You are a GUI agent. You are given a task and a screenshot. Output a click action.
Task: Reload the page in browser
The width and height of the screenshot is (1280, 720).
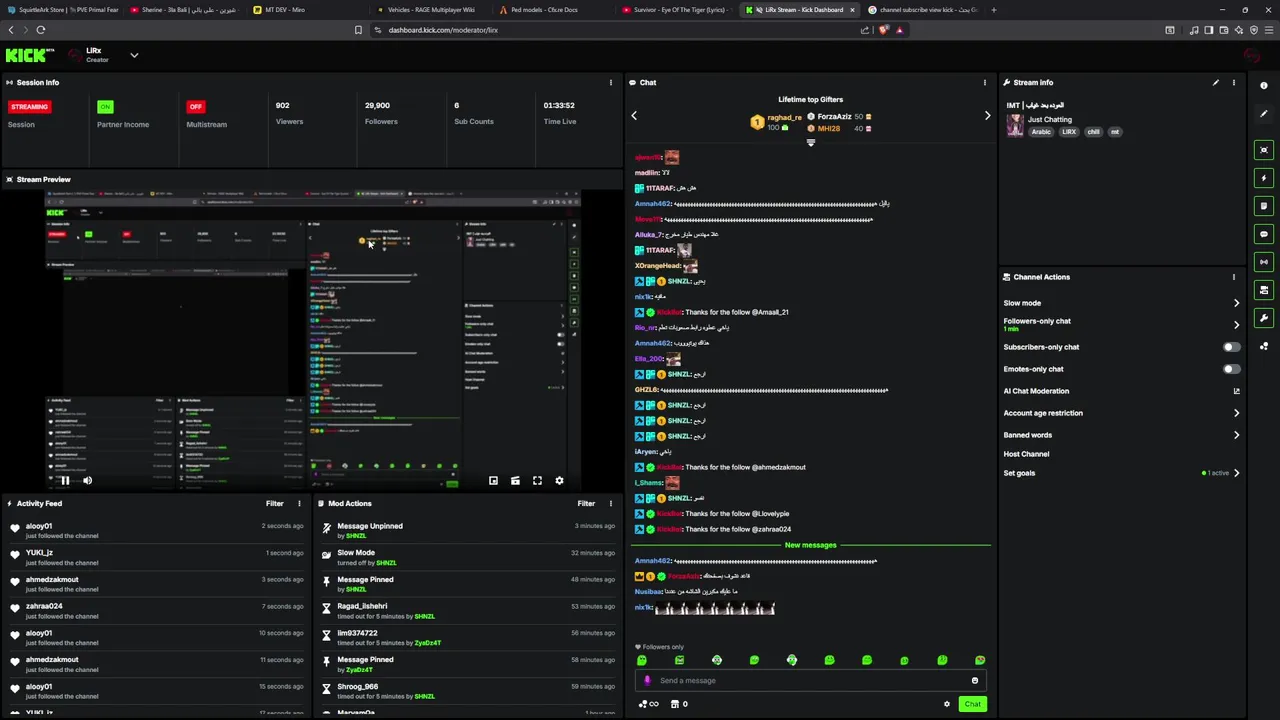coord(41,30)
